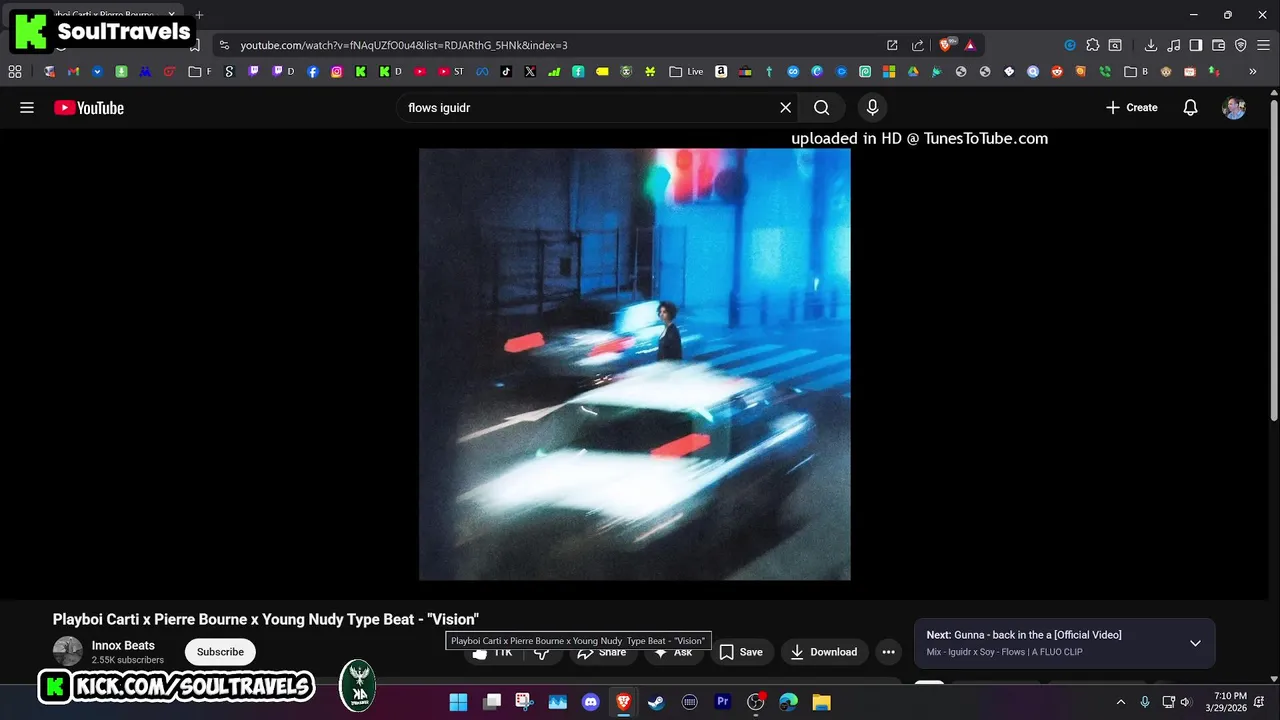Toggle the browser sidebar panel
Screen dimensions: 1280x720
[1196, 45]
